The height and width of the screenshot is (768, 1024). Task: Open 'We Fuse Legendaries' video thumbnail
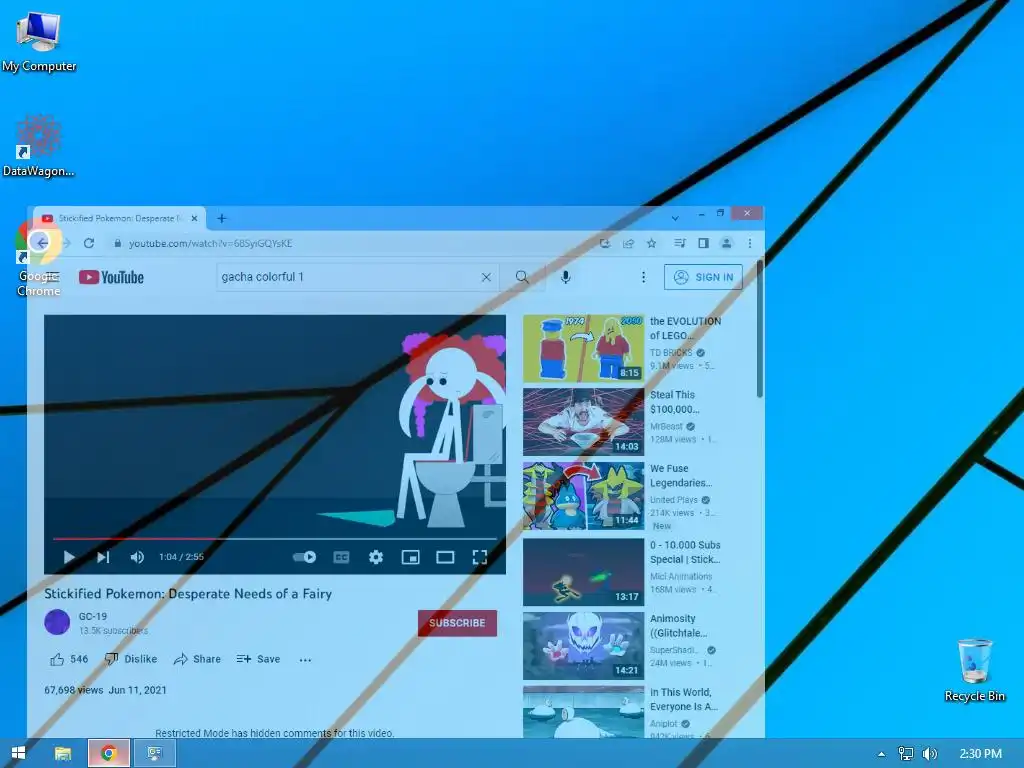[583, 496]
